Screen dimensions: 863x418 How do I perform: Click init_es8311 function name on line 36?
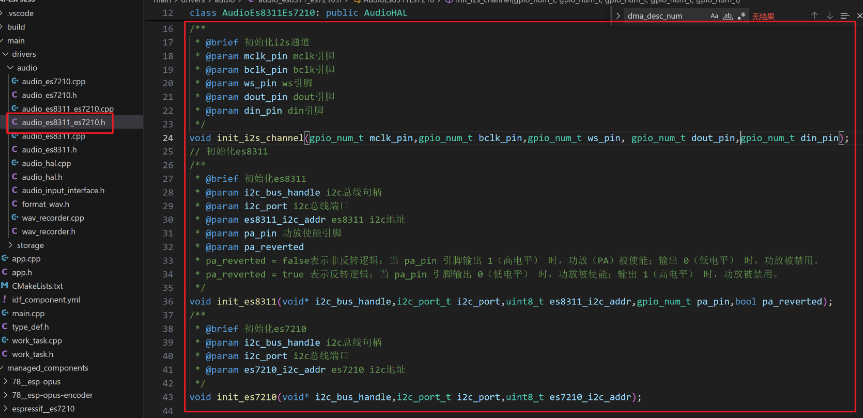(x=246, y=302)
